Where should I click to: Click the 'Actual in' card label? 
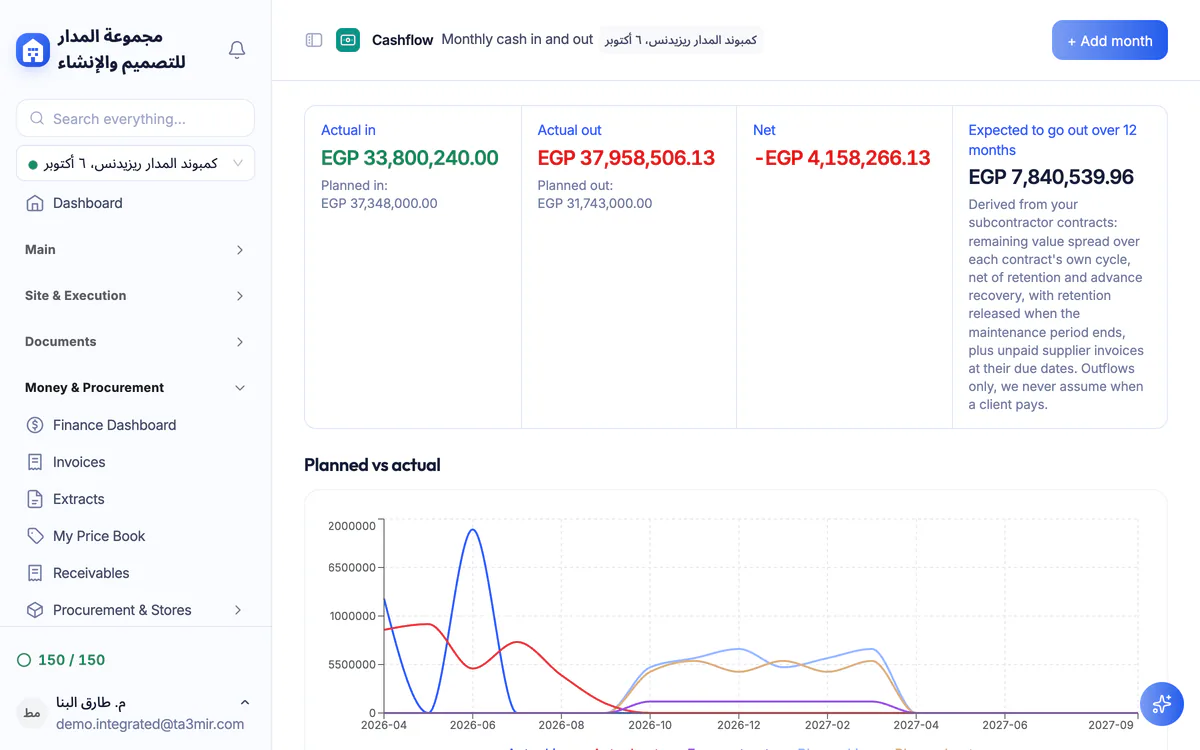tap(348, 130)
